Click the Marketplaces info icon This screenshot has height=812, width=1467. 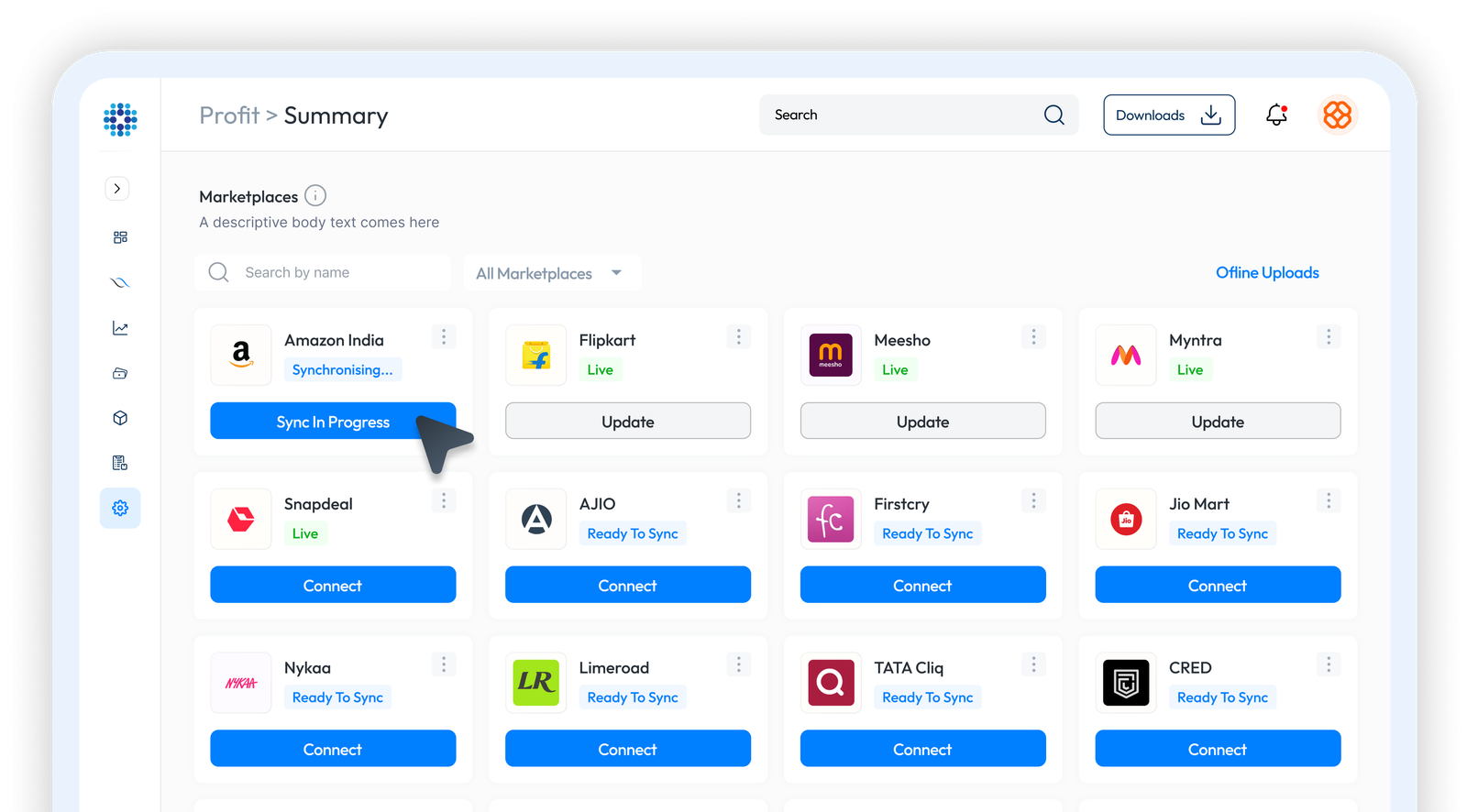tap(315, 196)
